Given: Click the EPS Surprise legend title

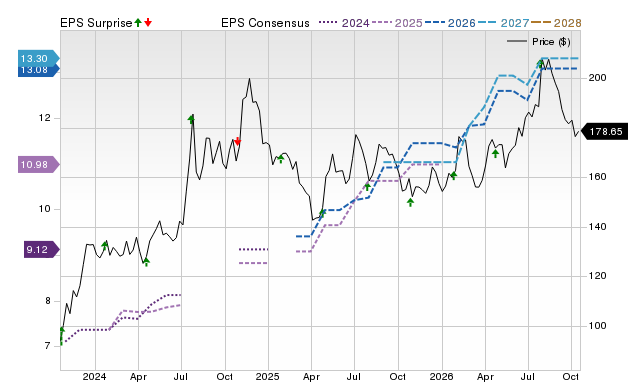Looking at the screenshot, I should [96, 23].
